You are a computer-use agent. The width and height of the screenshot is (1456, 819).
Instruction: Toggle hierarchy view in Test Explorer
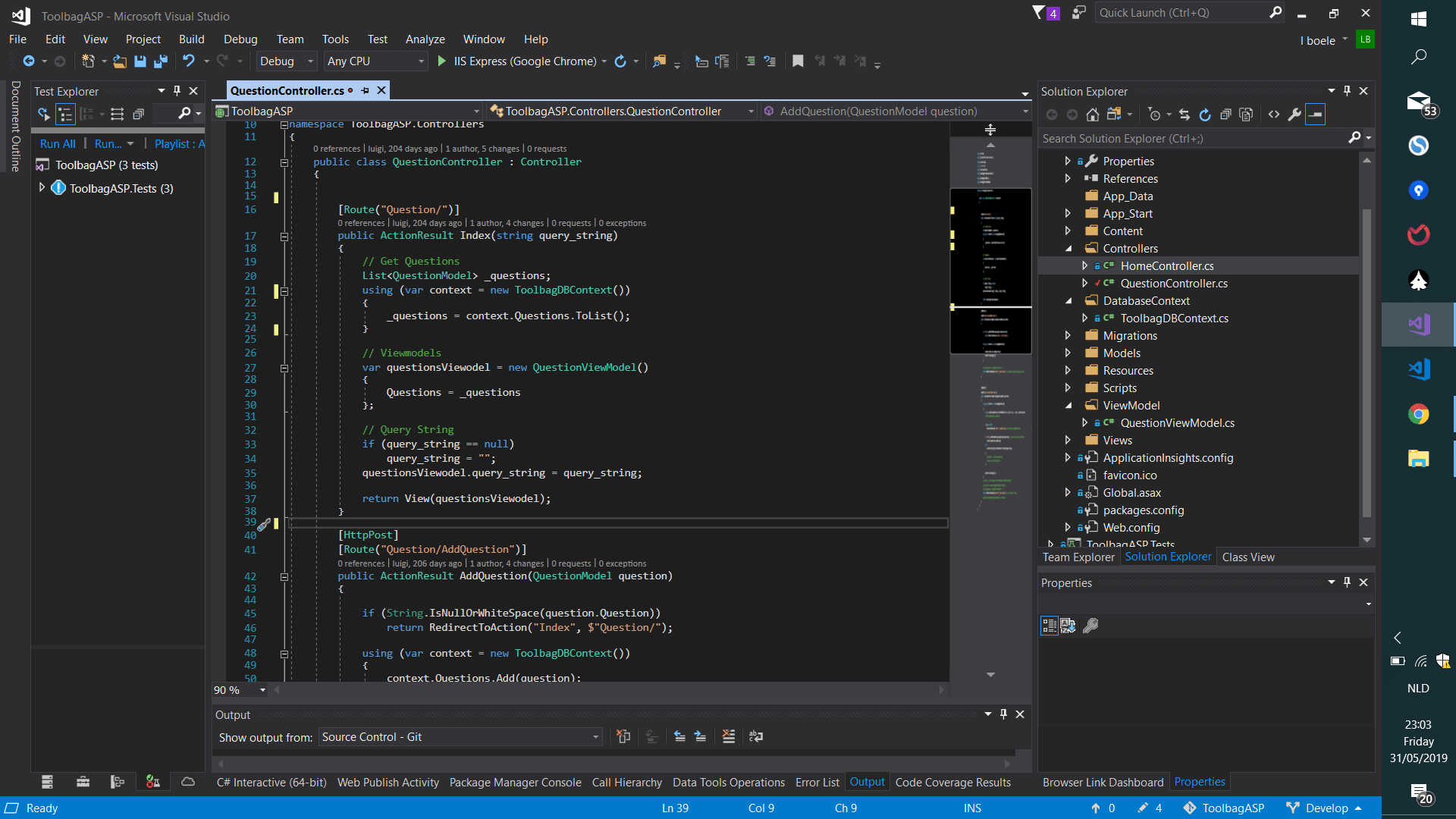click(66, 115)
